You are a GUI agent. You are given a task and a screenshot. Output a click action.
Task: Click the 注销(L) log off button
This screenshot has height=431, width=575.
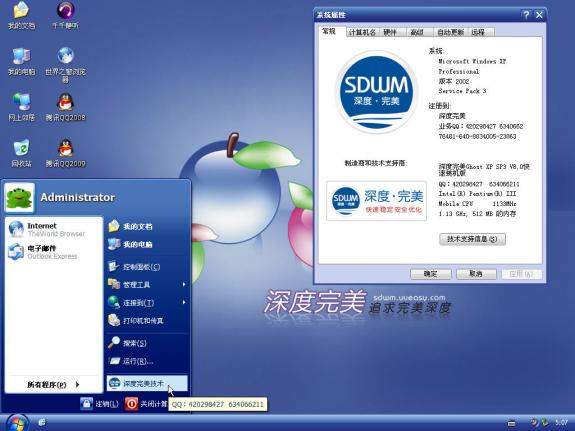(99, 404)
